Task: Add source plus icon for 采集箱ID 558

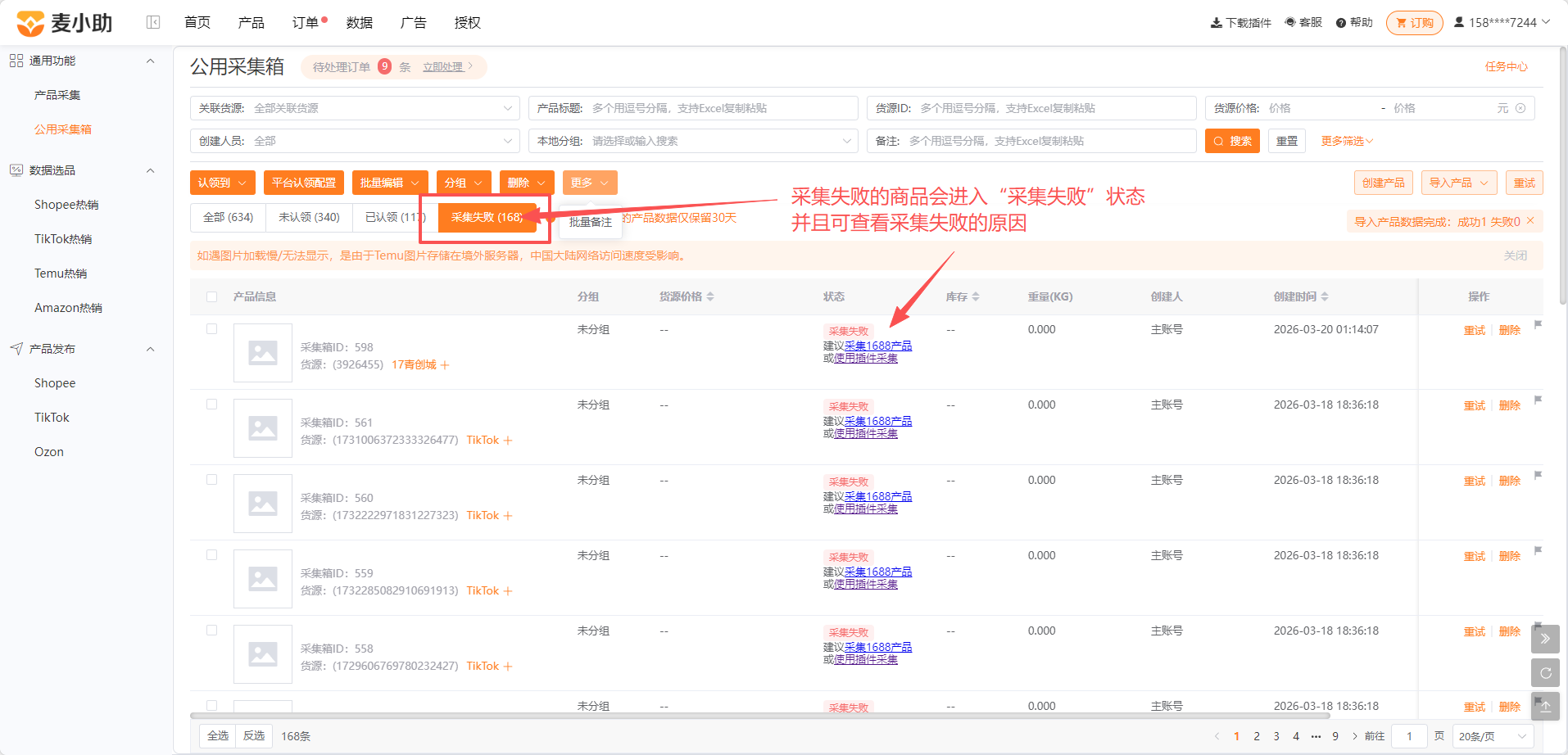Action: (x=508, y=667)
